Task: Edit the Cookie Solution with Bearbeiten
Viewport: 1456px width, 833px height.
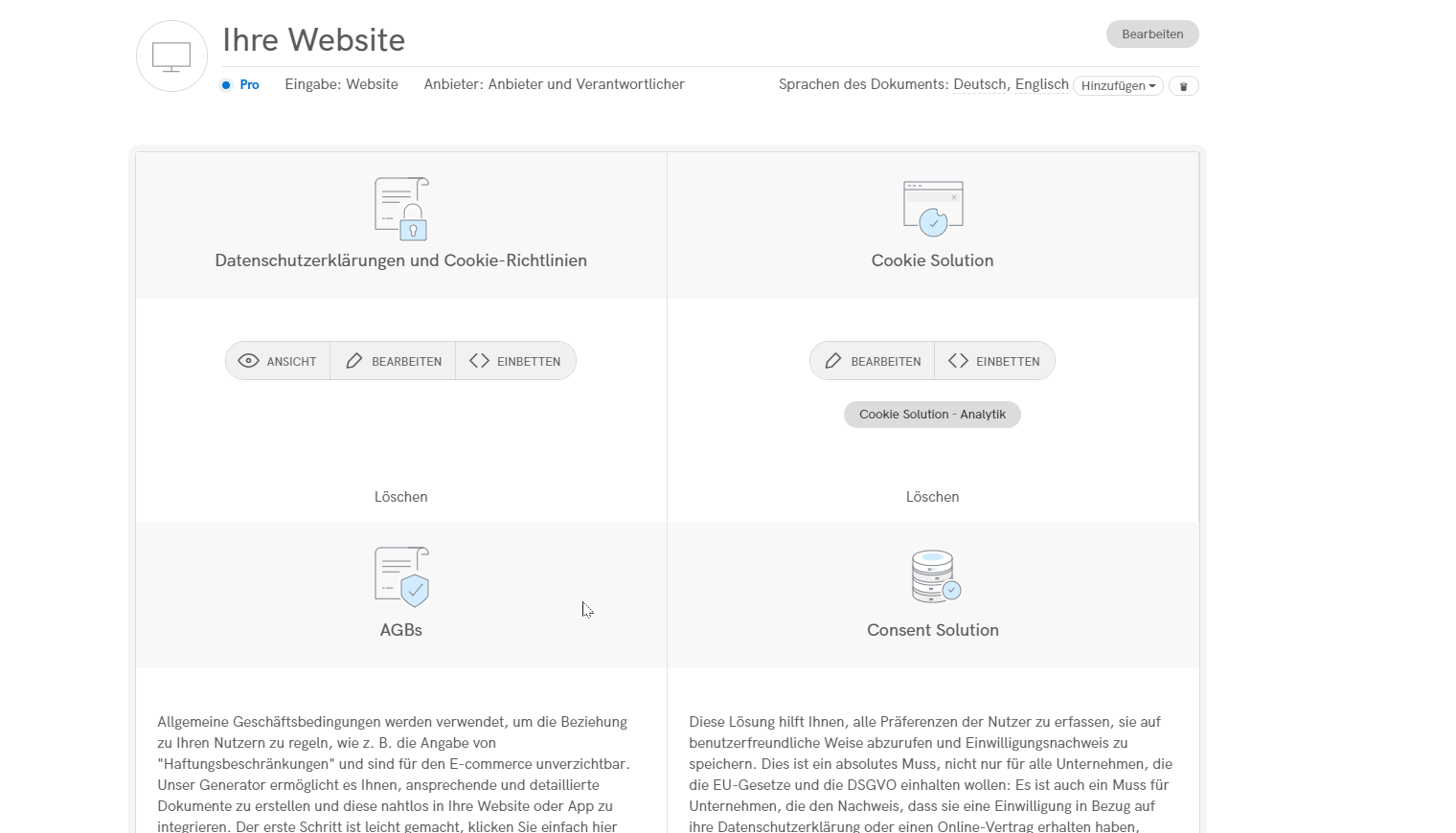Action: pyautogui.click(x=873, y=361)
